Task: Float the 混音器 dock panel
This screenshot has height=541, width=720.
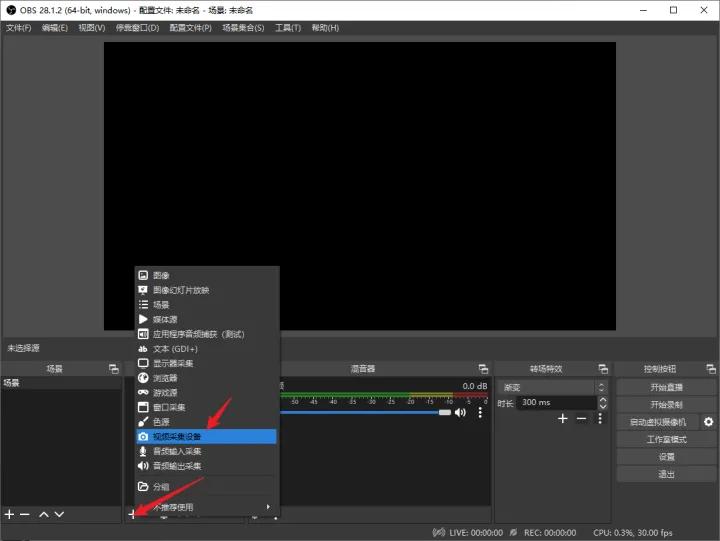Action: [x=483, y=369]
